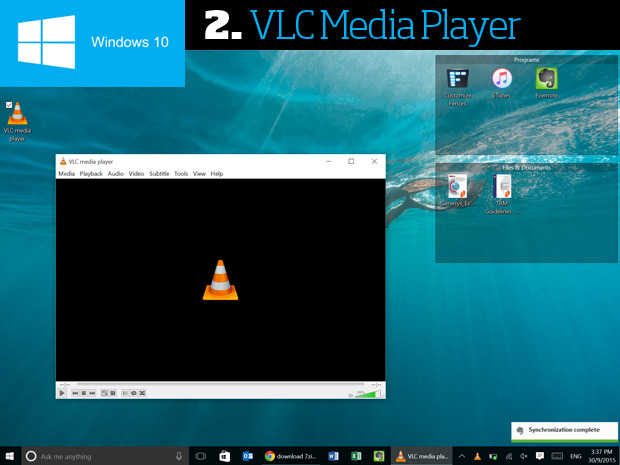Toggle the VLC playlist view
The width and height of the screenshot is (620, 465).
[x=125, y=393]
